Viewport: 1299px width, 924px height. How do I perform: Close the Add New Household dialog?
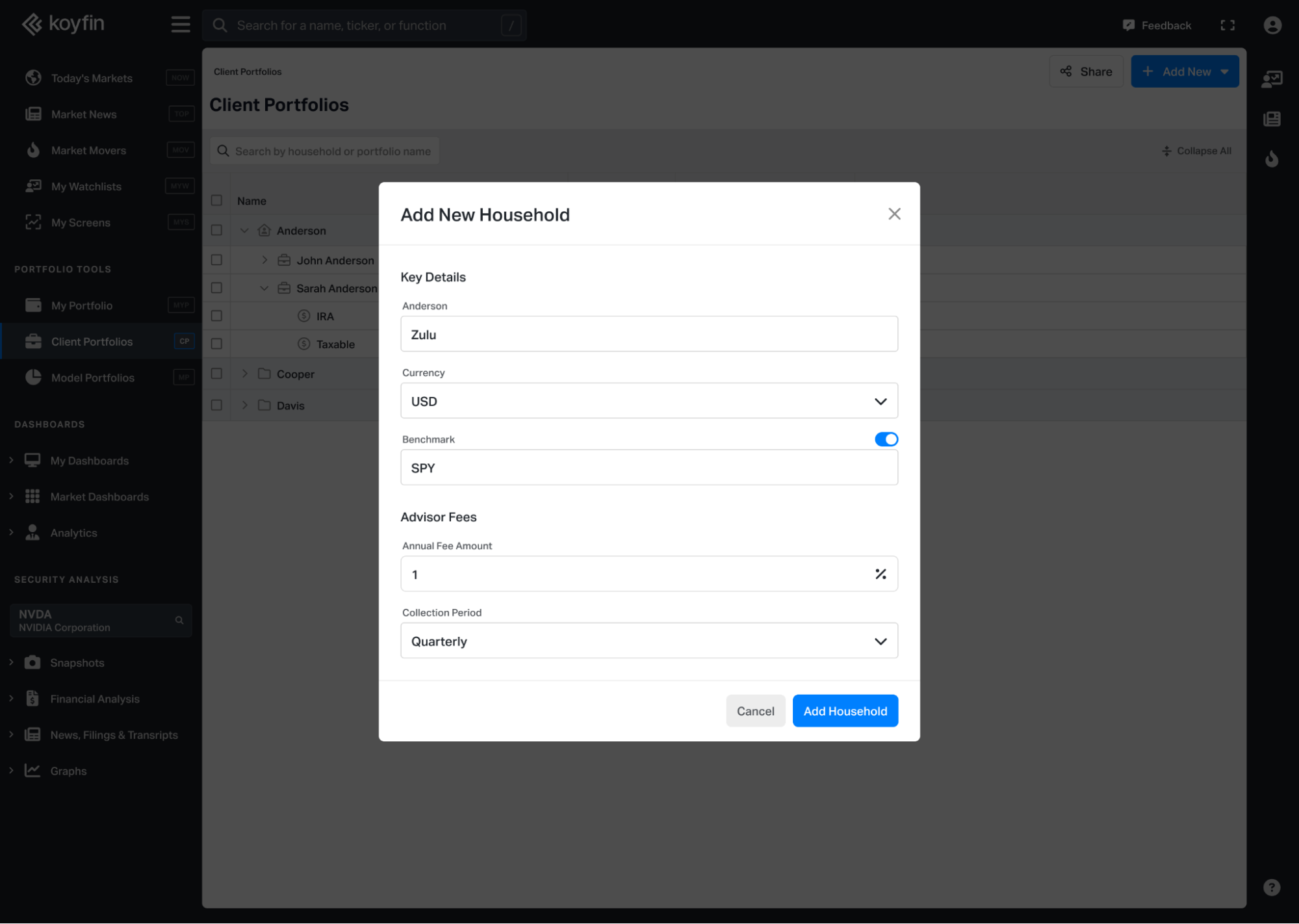(894, 214)
